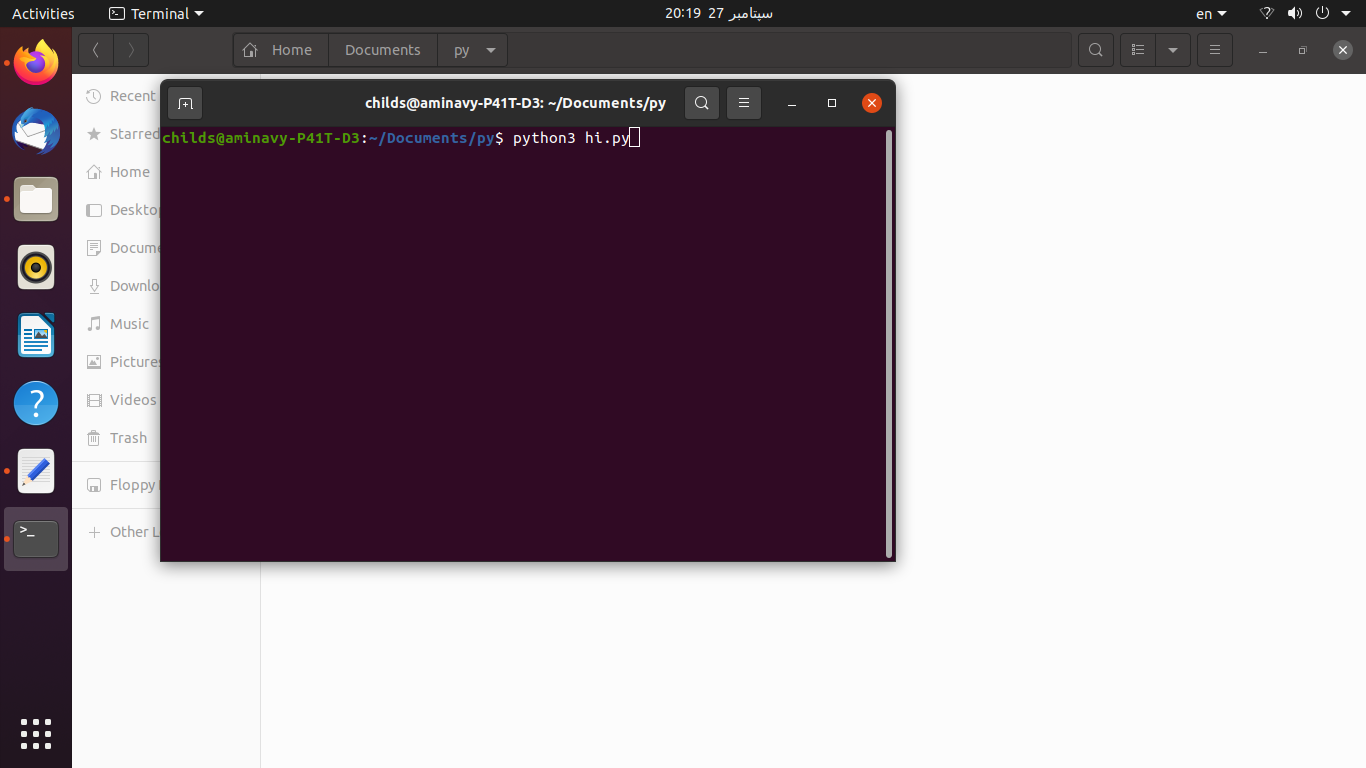The height and width of the screenshot is (768, 1366).
Task: Open the terminal hamburger menu
Action: click(744, 103)
